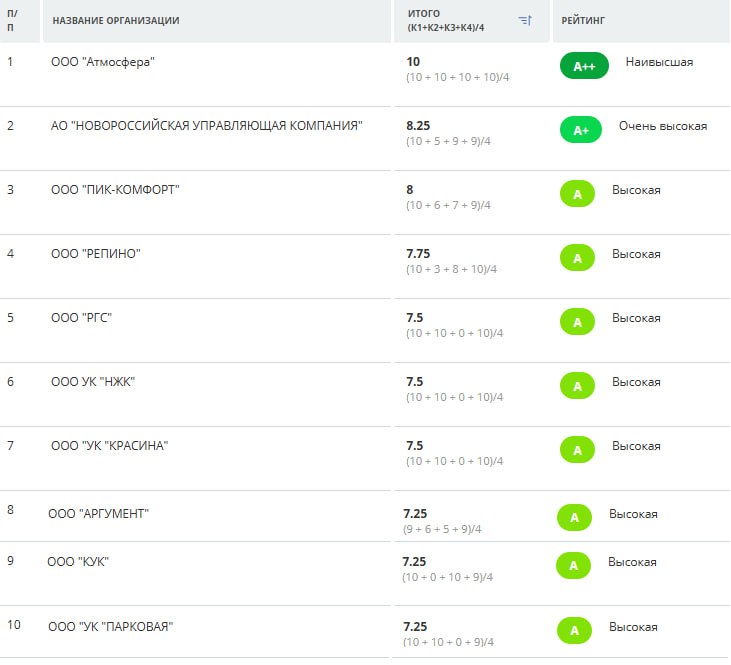Image resolution: width=731 pixels, height=665 pixels.
Task: Open organization ООО "ПИК-КОМФОРТ"
Action: click(x=115, y=190)
